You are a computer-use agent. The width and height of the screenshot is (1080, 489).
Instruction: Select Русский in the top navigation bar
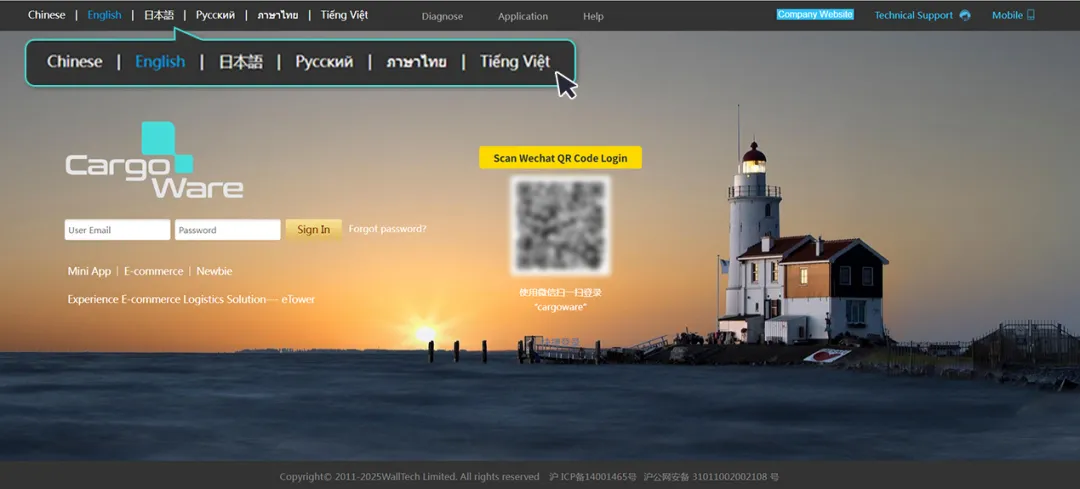pyautogui.click(x=215, y=15)
